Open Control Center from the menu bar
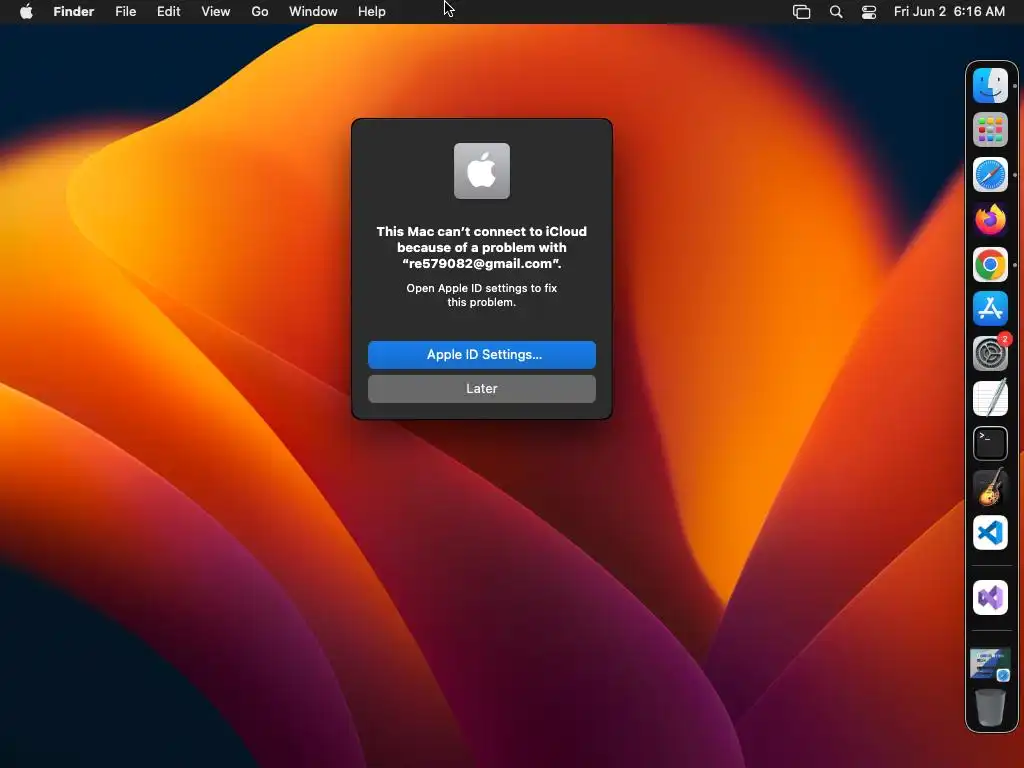 click(869, 12)
